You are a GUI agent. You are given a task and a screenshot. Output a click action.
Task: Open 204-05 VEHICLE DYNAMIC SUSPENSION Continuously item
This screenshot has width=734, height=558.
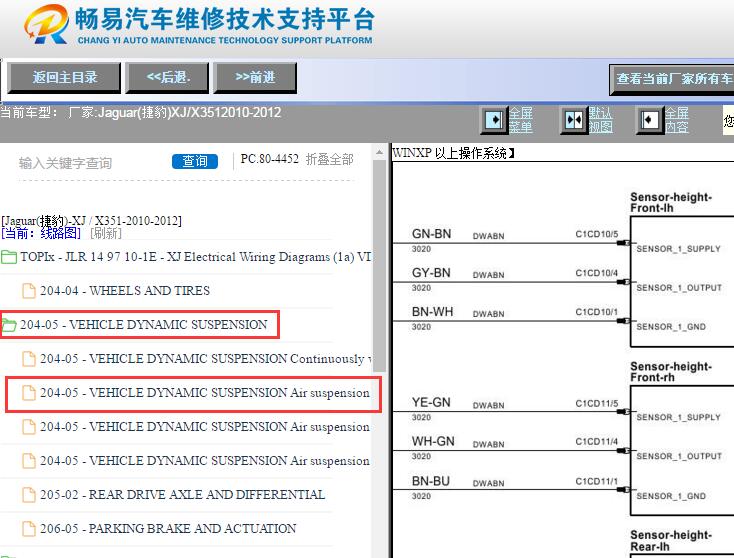tap(206, 359)
